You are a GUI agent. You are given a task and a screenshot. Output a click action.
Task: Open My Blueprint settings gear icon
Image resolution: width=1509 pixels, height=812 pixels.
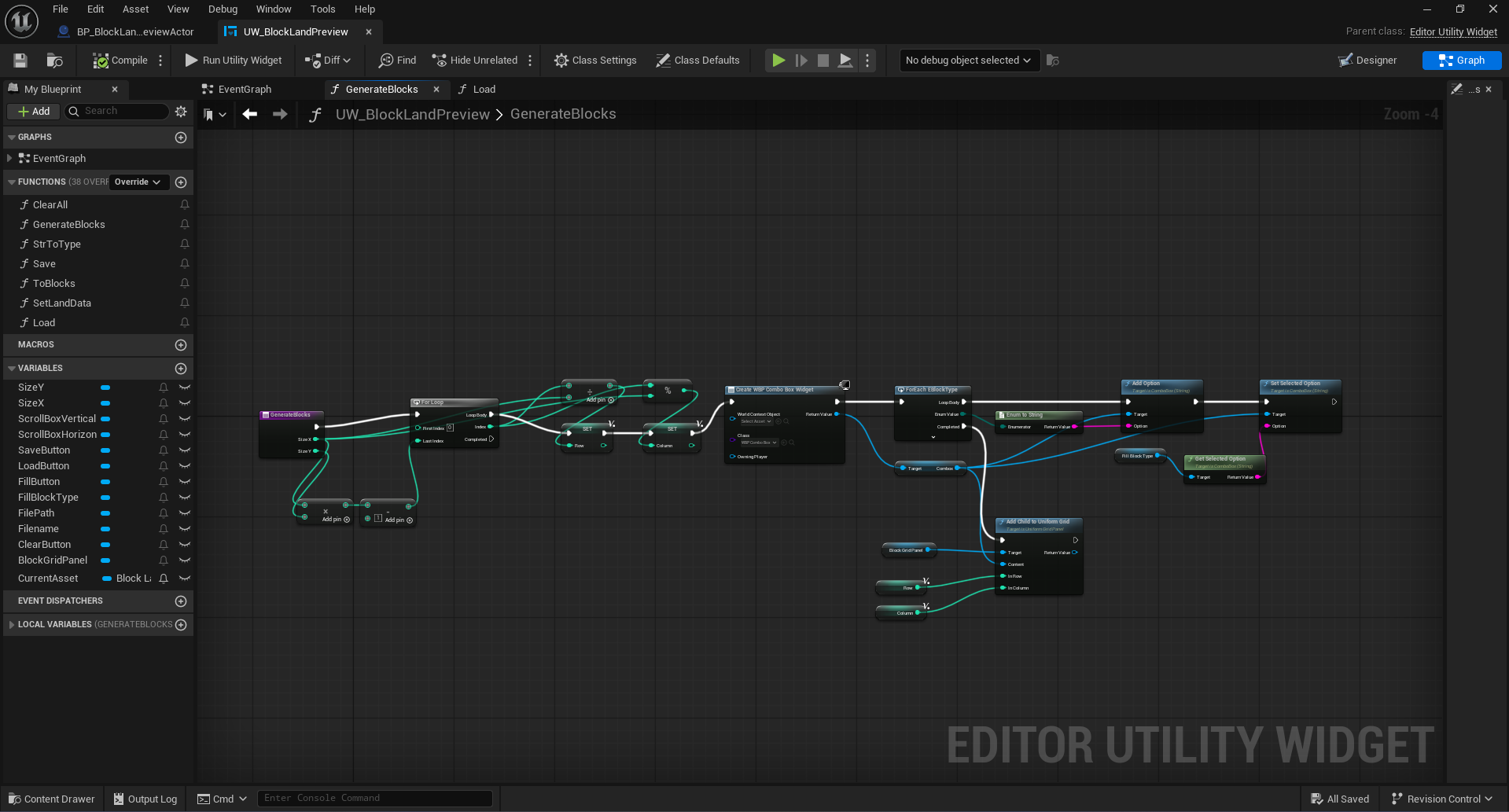[x=181, y=112]
